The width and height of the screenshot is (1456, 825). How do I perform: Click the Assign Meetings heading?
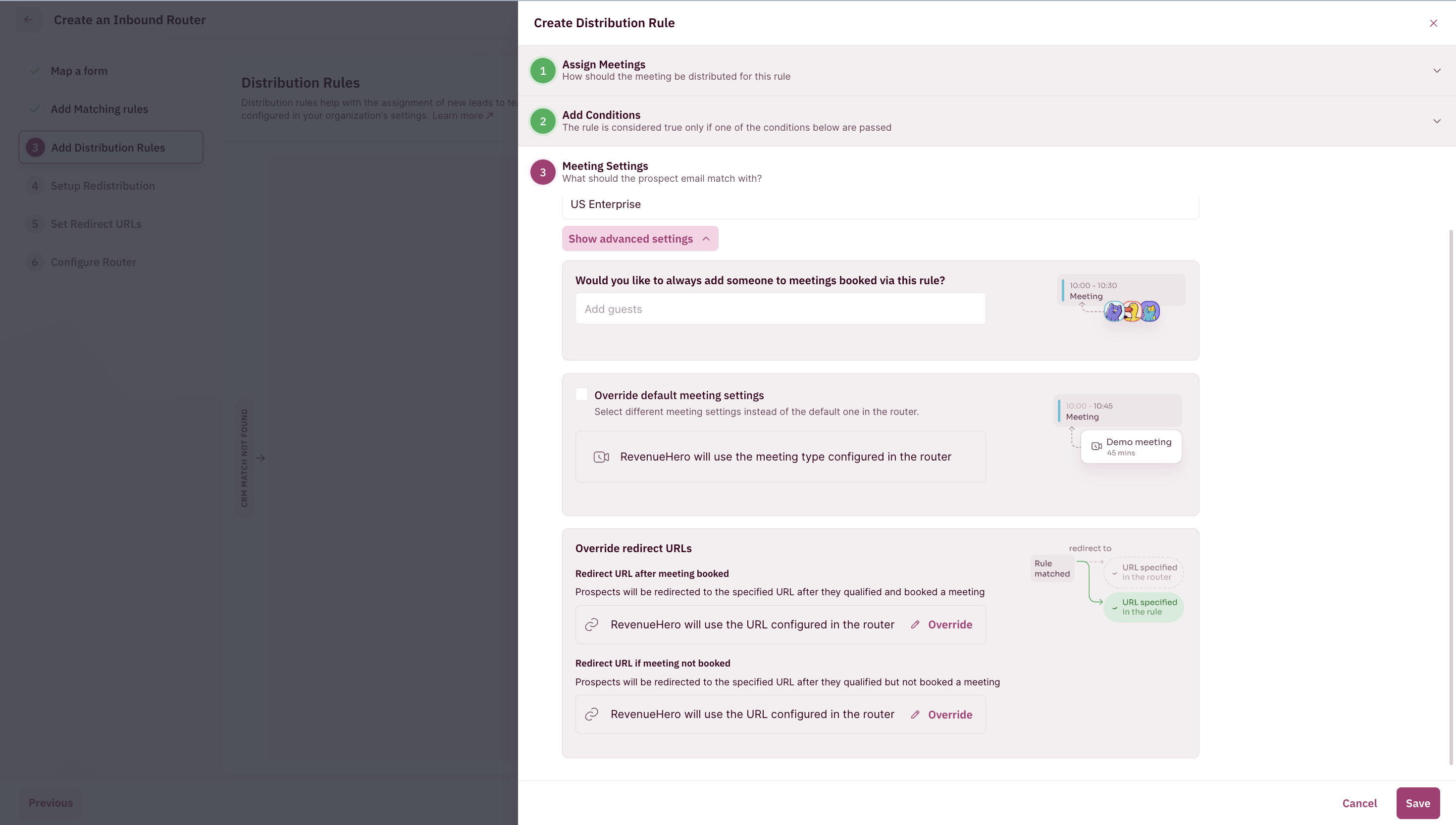[x=603, y=64]
